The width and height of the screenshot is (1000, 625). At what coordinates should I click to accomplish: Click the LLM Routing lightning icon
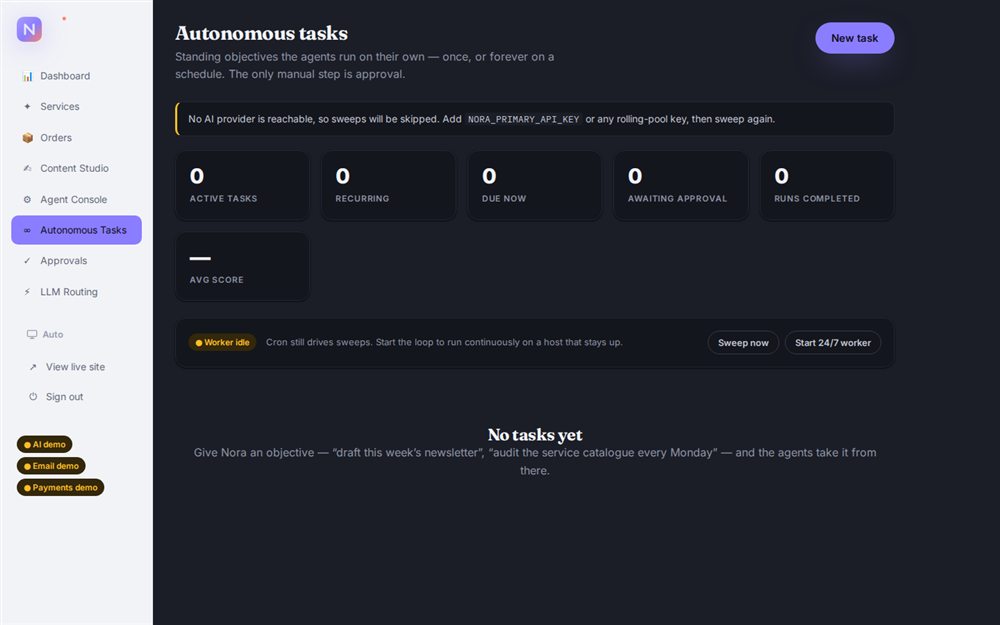point(27,292)
